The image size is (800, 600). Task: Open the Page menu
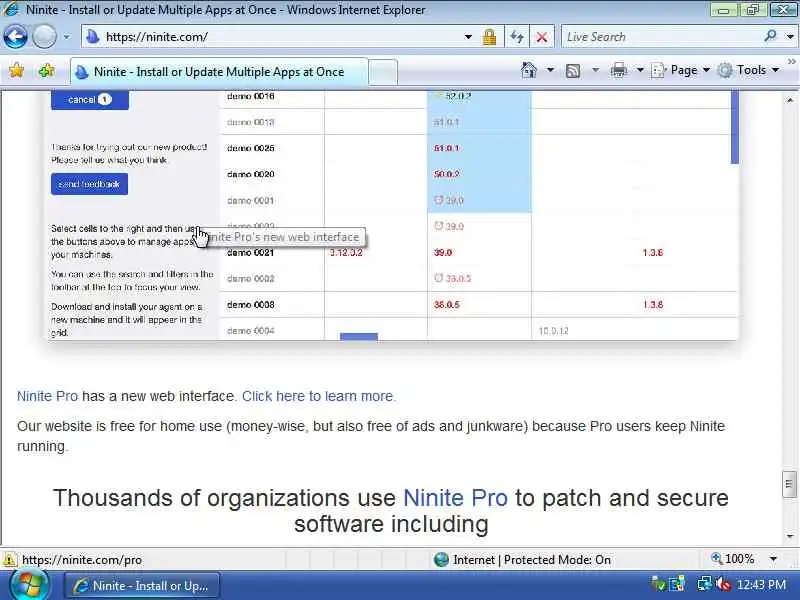[681, 70]
